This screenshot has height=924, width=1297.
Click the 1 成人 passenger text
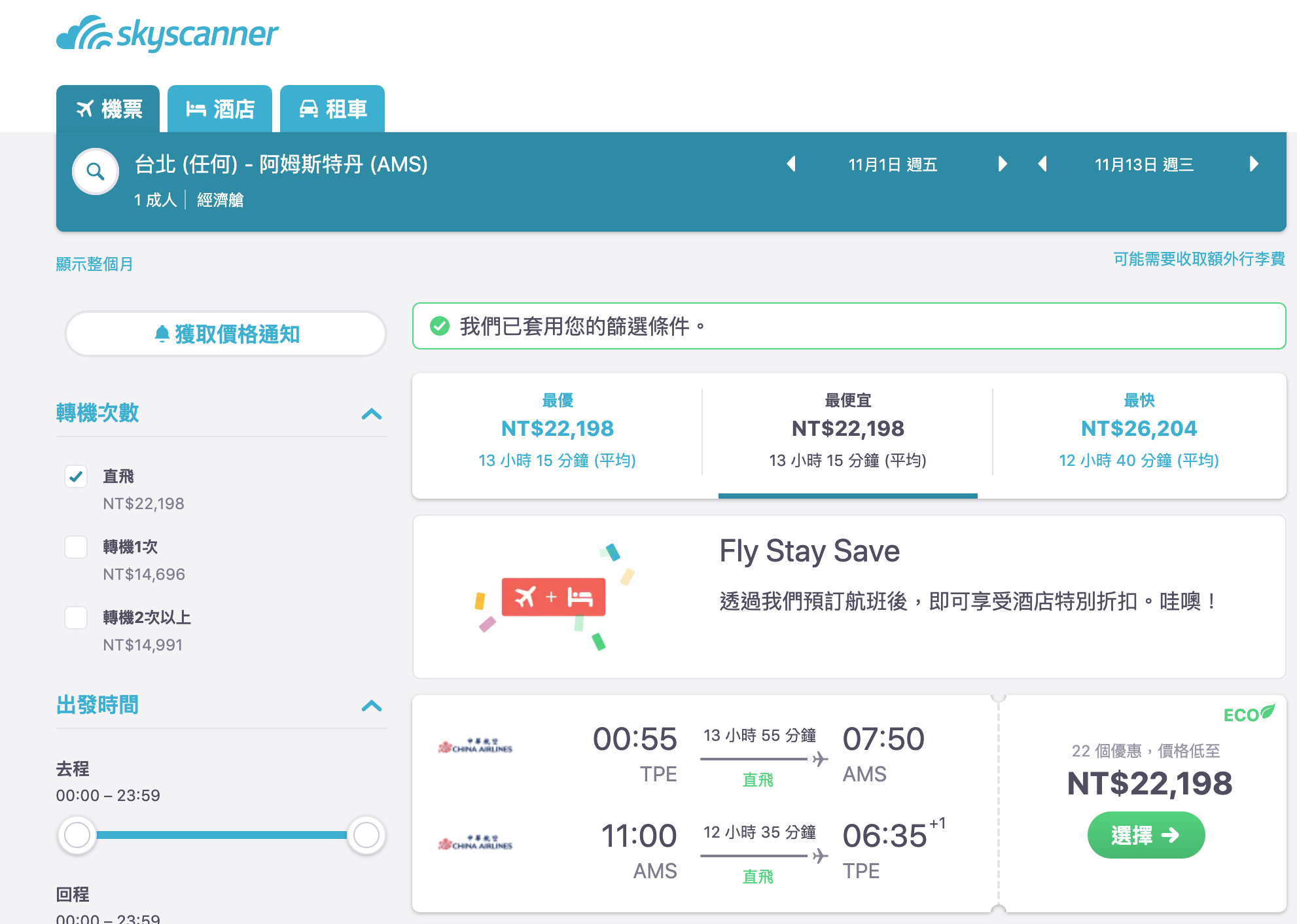pyautogui.click(x=156, y=200)
